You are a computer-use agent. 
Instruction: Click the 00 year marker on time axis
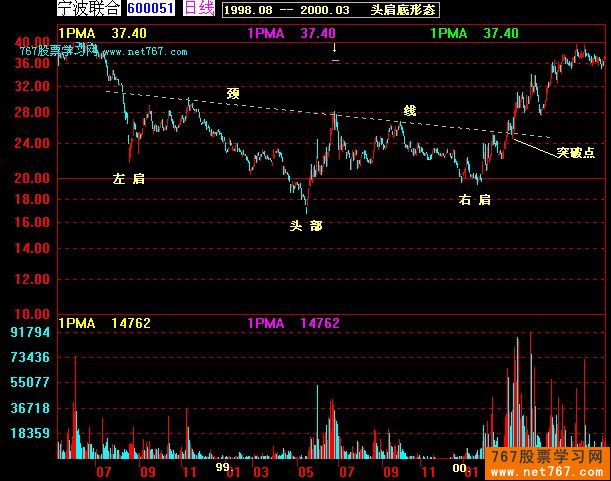[x=459, y=466]
